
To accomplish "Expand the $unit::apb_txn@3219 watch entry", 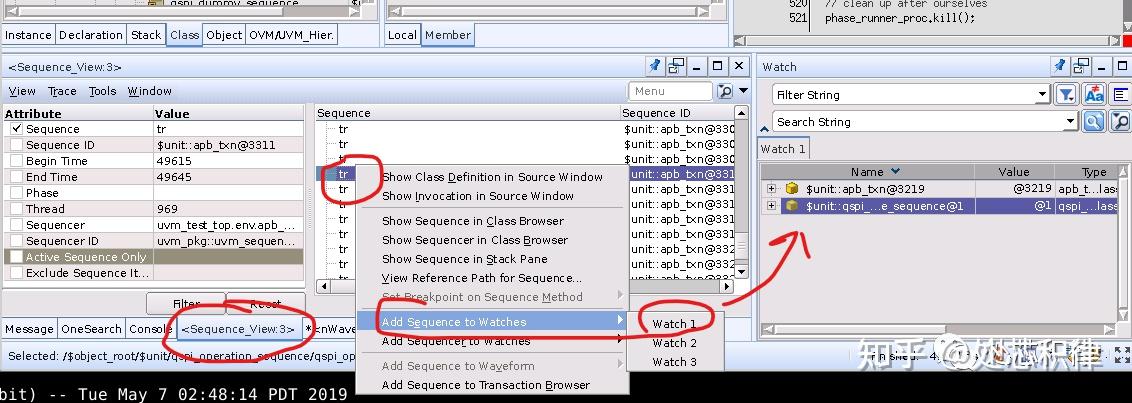I will [x=772, y=188].
